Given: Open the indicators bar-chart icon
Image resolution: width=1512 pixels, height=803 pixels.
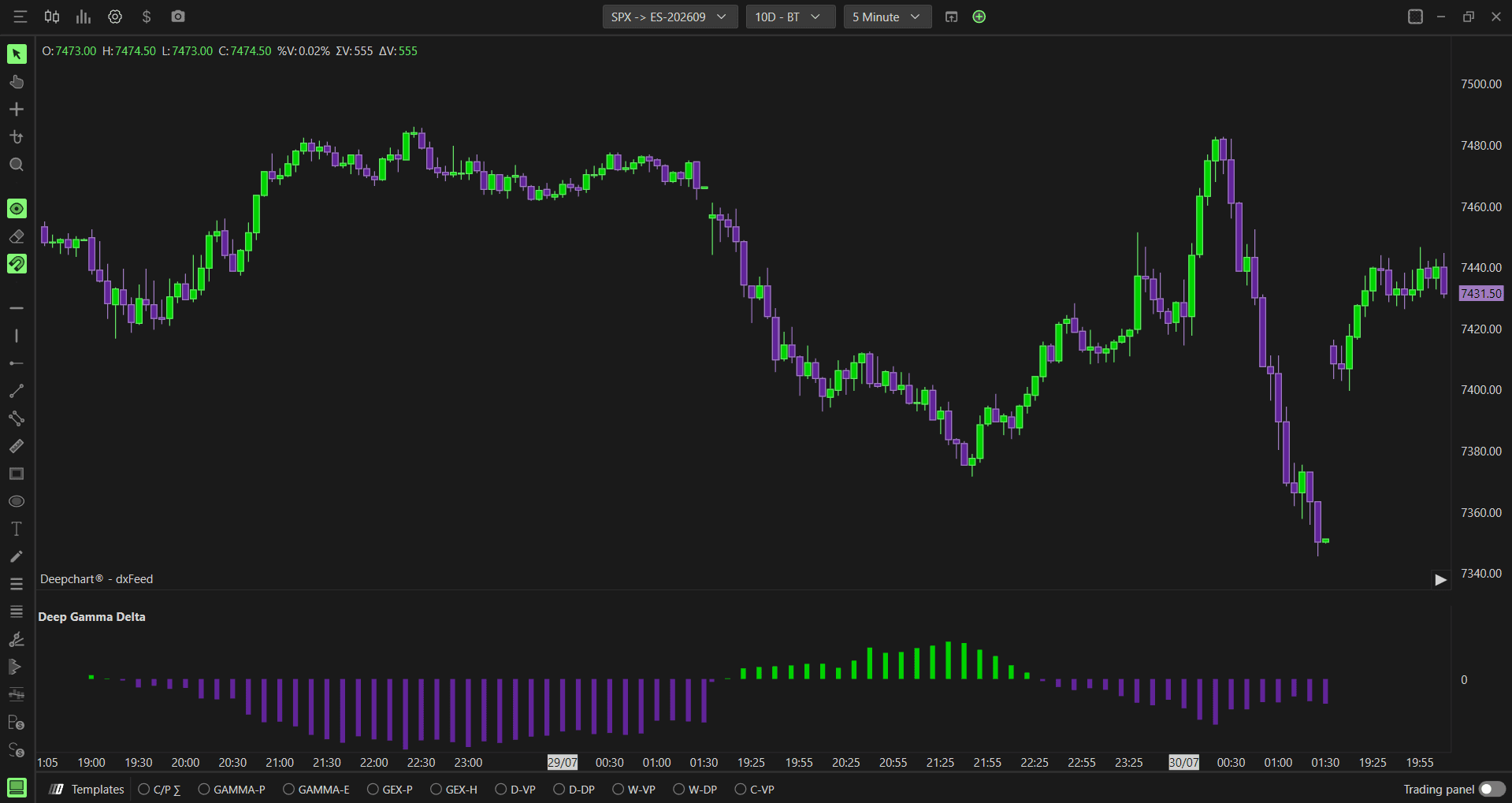Looking at the screenshot, I should (84, 17).
